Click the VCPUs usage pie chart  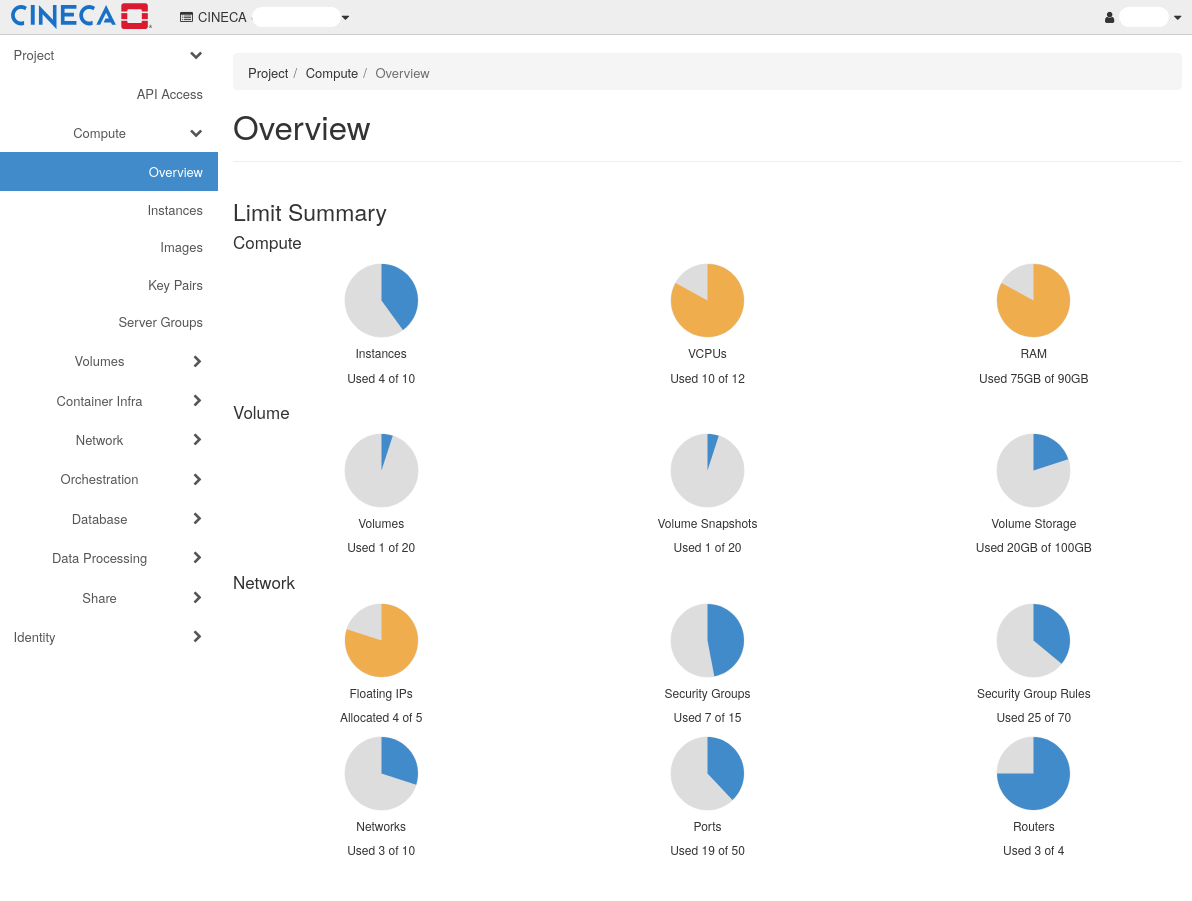coord(707,300)
